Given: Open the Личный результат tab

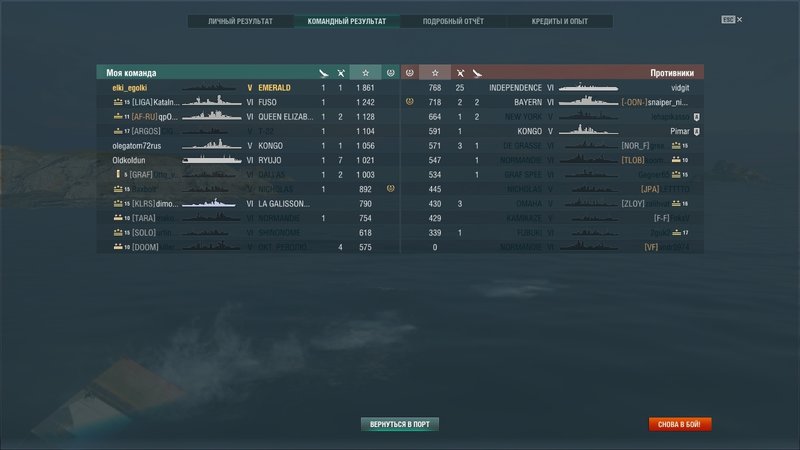Looking at the screenshot, I should tap(240, 21).
